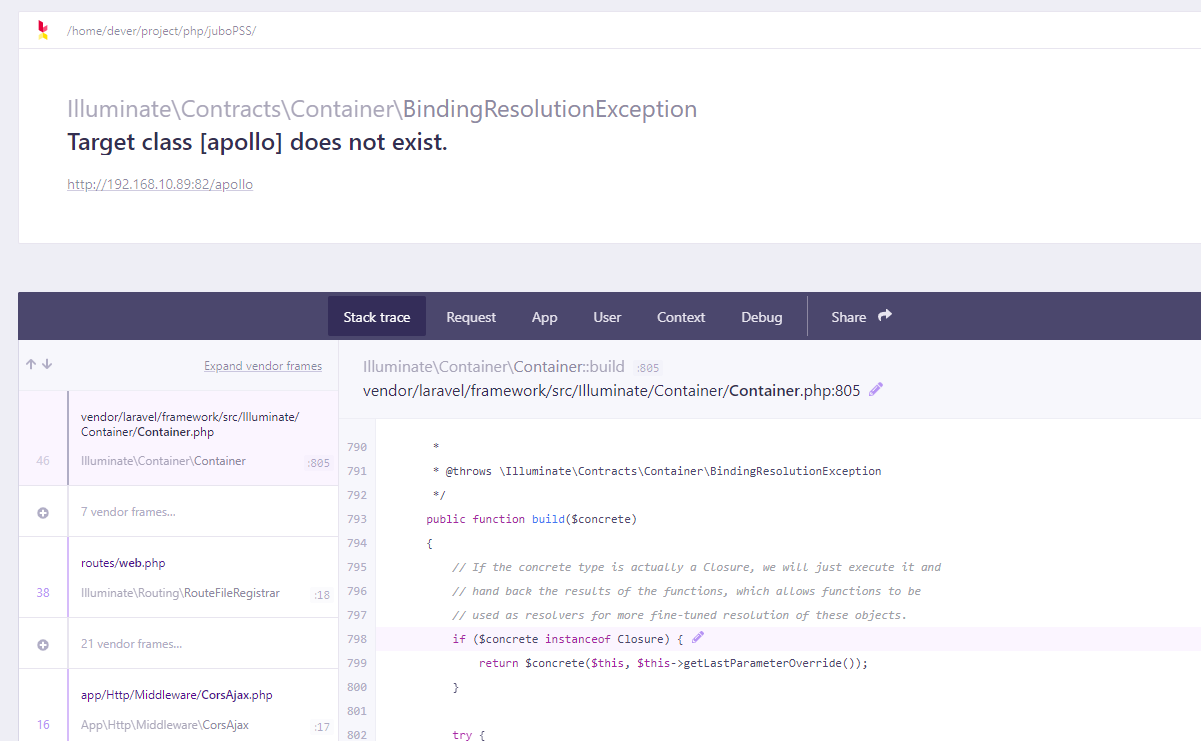Image resolution: width=1201 pixels, height=741 pixels.
Task: Open Container.php via the pencil edit icon
Action: point(875,389)
